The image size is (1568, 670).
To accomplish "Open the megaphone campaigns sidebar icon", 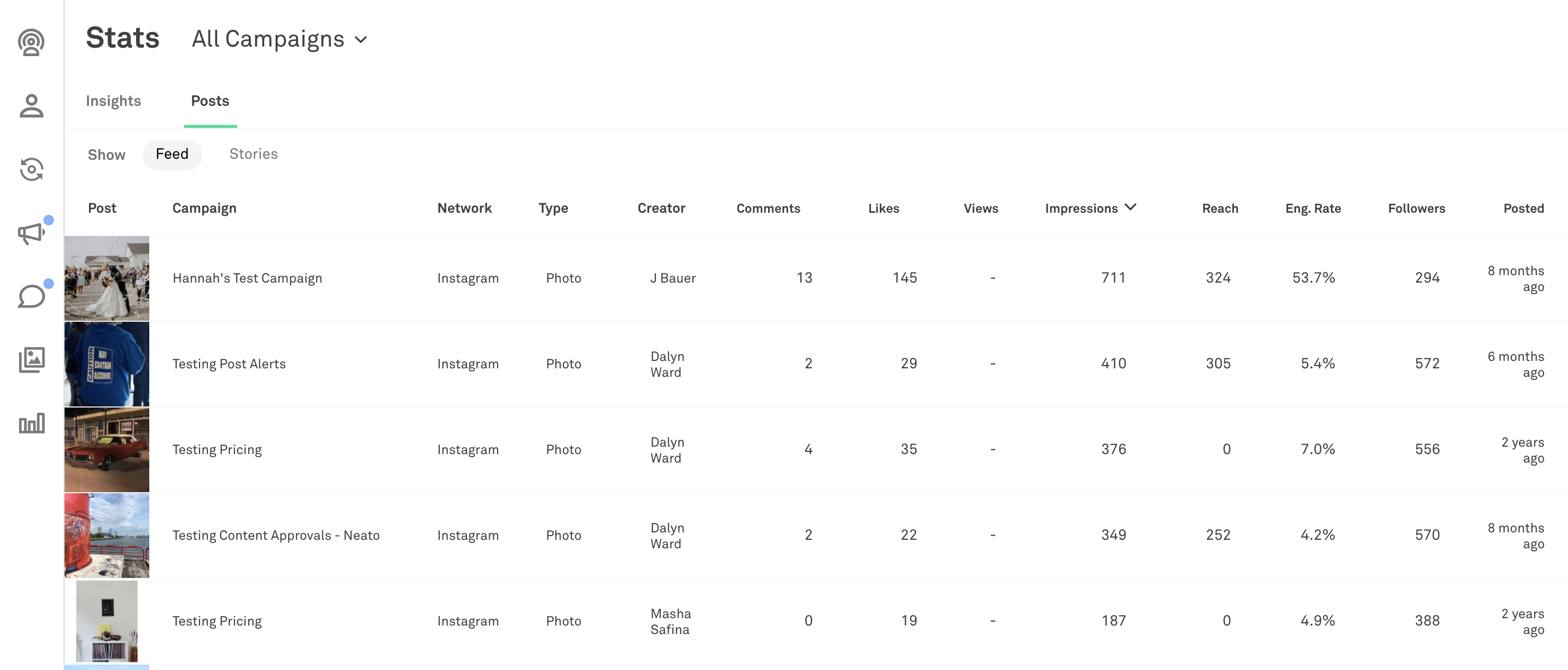I will pyautogui.click(x=31, y=233).
